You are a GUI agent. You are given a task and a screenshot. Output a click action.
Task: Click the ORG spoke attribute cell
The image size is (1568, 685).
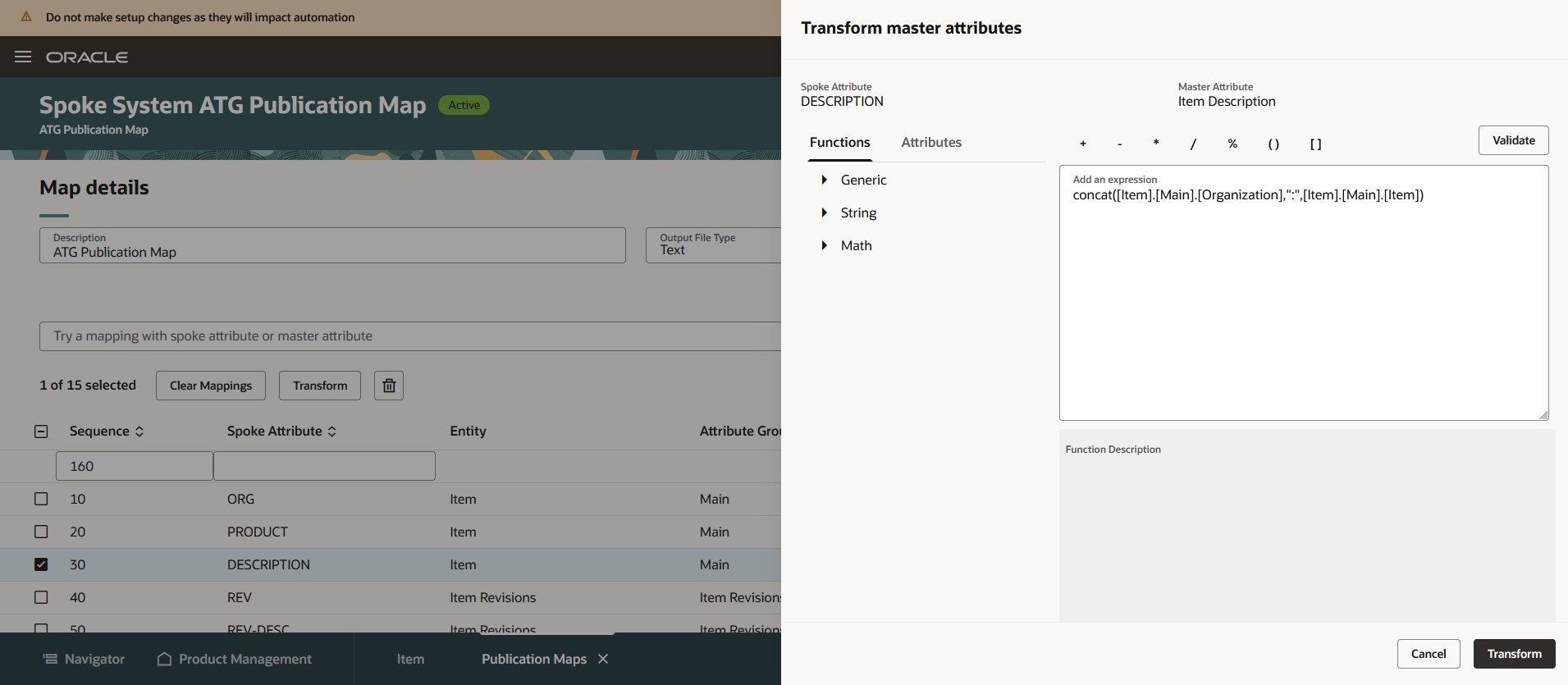click(x=240, y=499)
